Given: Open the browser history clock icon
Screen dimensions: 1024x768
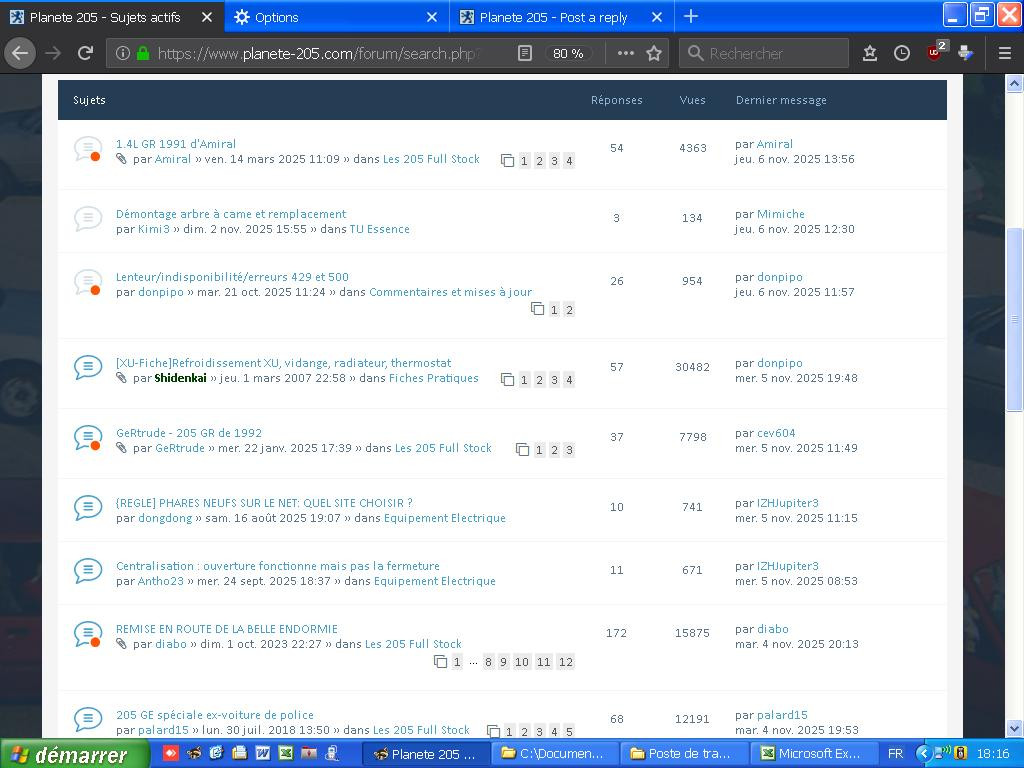Looking at the screenshot, I should [902, 53].
